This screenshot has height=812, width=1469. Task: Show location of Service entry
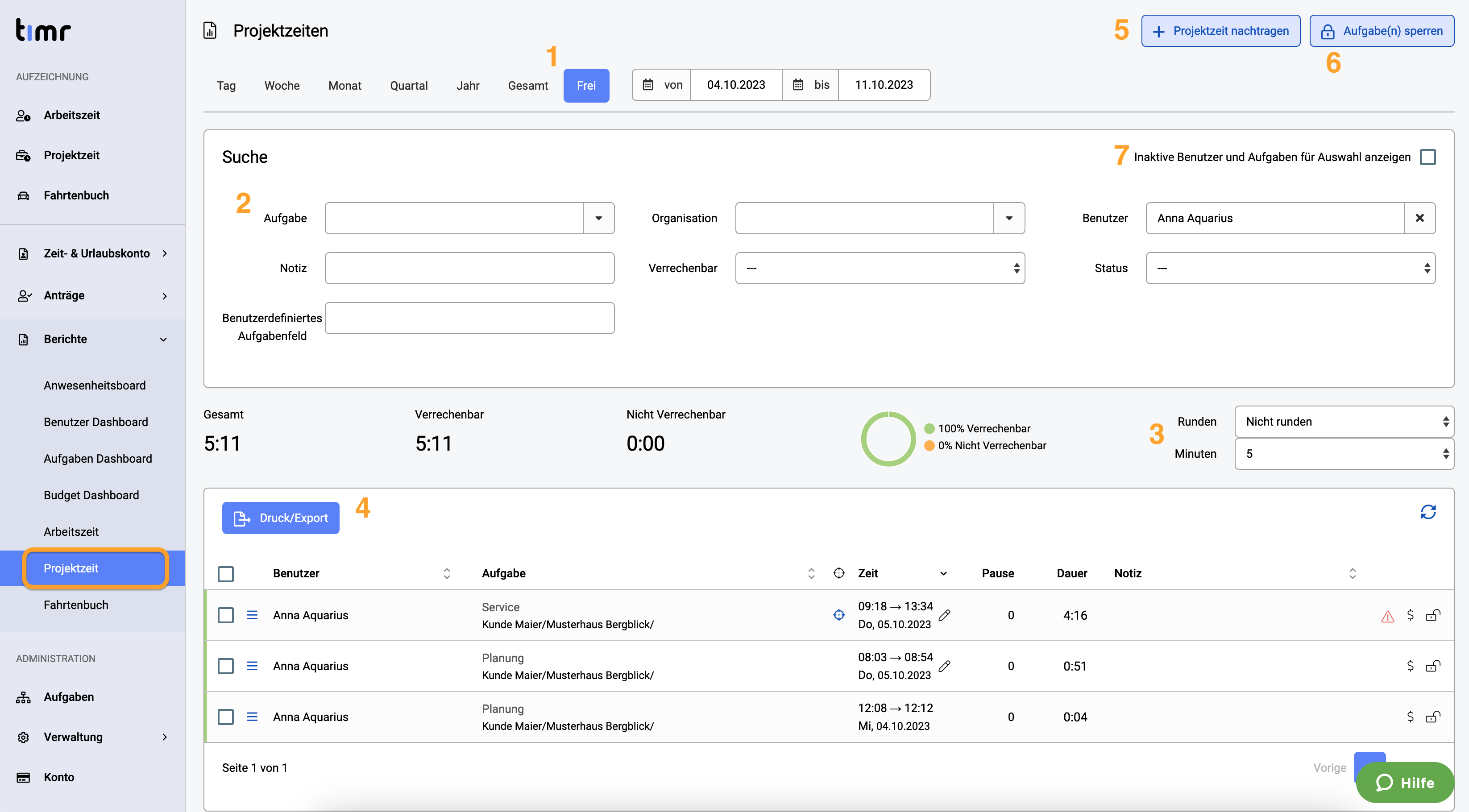coord(838,615)
